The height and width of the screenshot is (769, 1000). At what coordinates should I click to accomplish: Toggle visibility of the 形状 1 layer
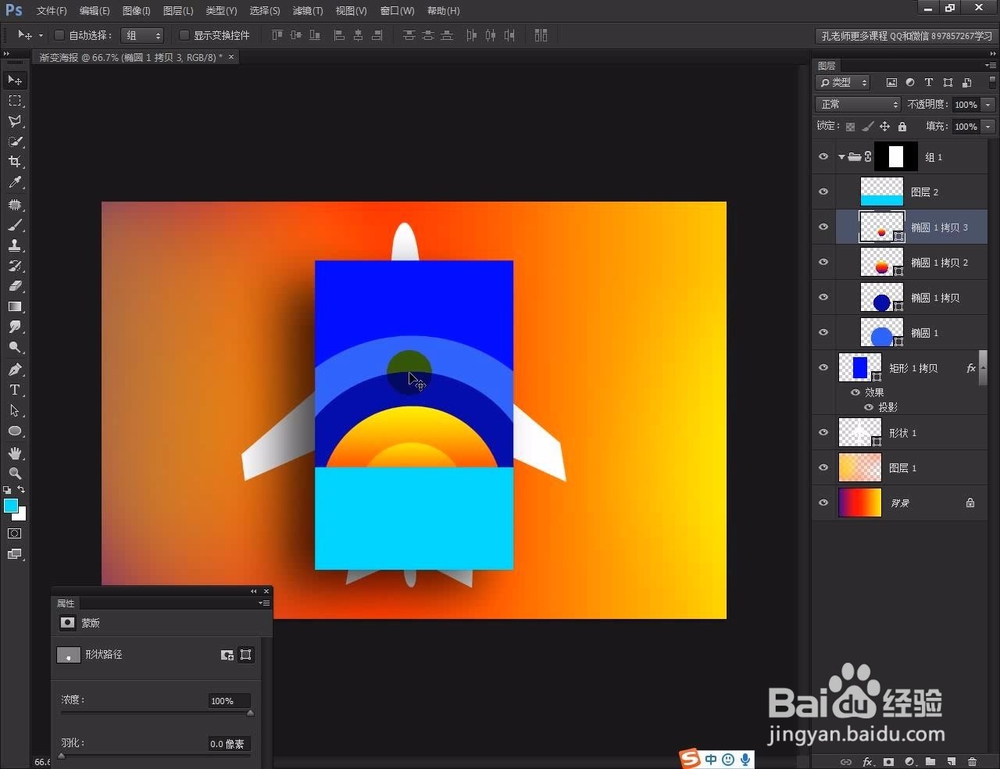(x=823, y=432)
